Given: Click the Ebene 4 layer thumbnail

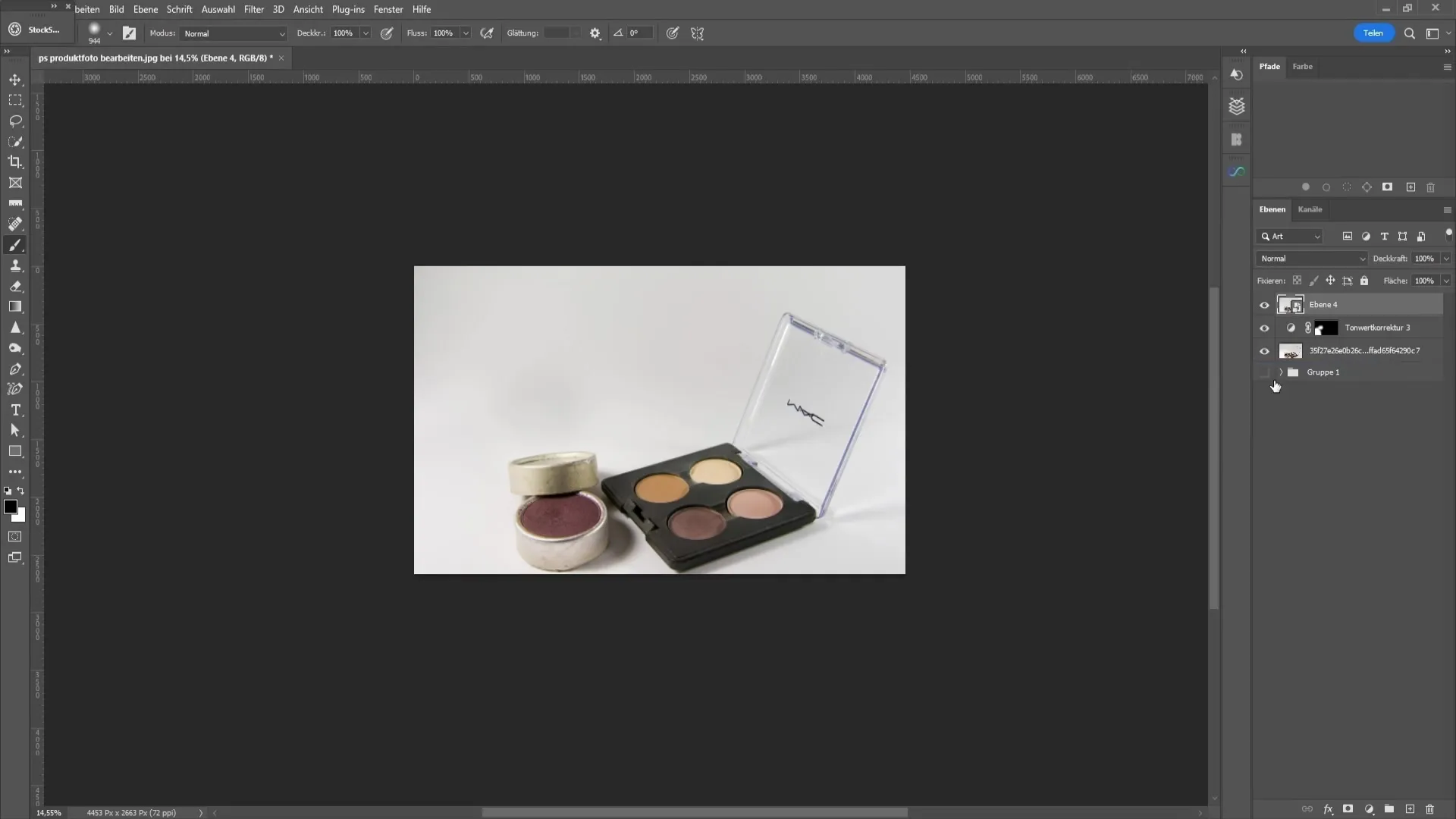Looking at the screenshot, I should tap(1290, 305).
